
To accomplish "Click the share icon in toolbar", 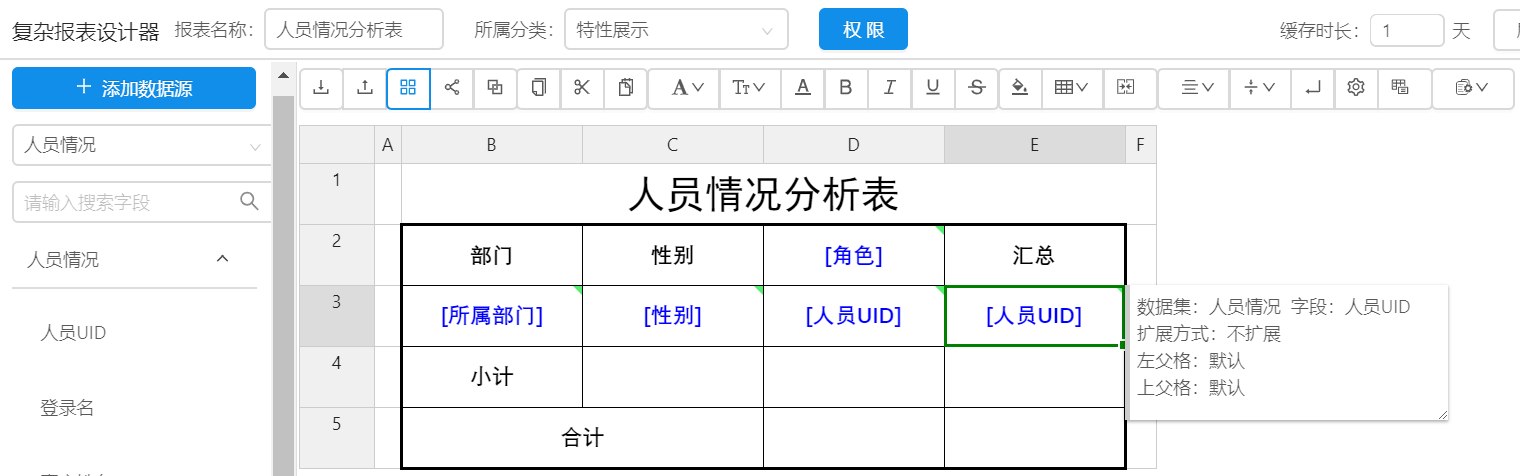I will [x=452, y=88].
